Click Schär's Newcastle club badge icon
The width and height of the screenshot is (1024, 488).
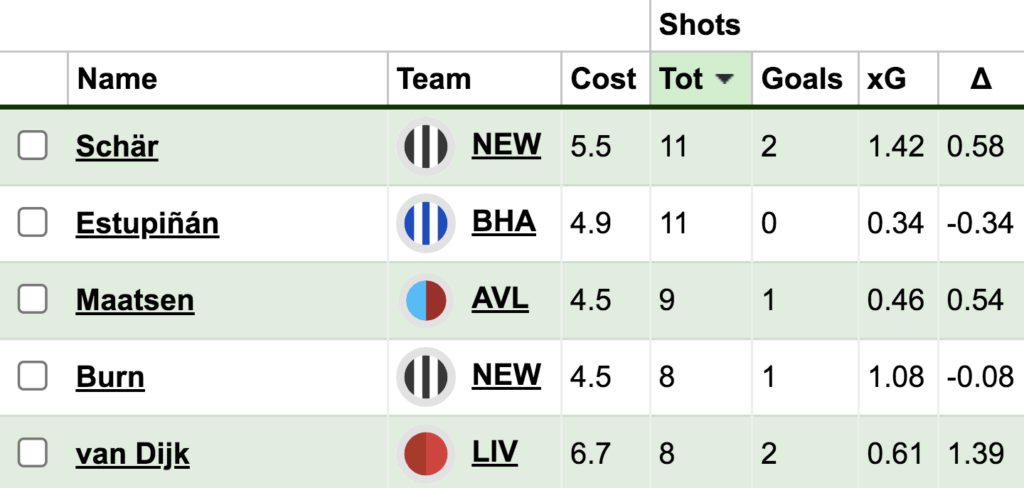pos(427,146)
